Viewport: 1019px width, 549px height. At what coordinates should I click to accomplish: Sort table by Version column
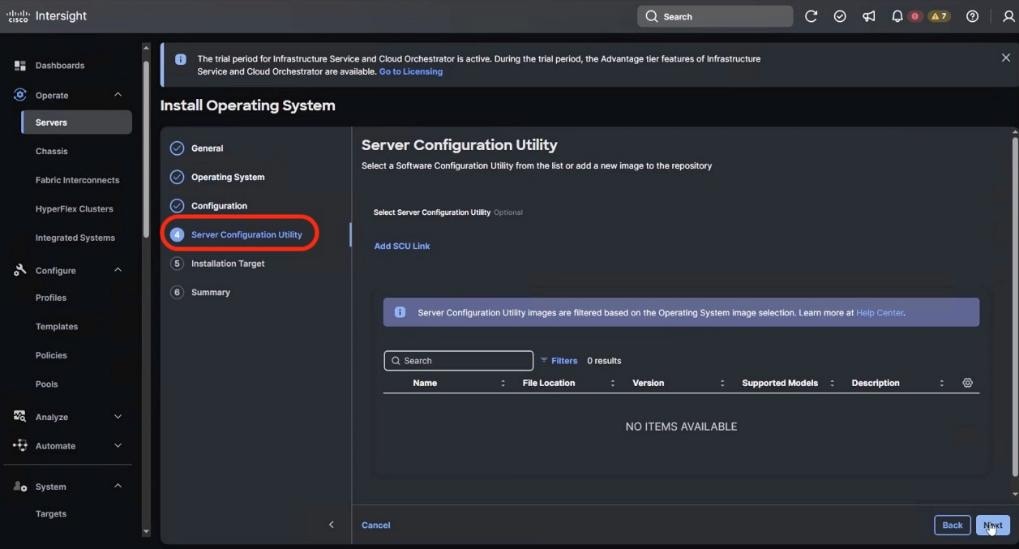click(x=722, y=383)
